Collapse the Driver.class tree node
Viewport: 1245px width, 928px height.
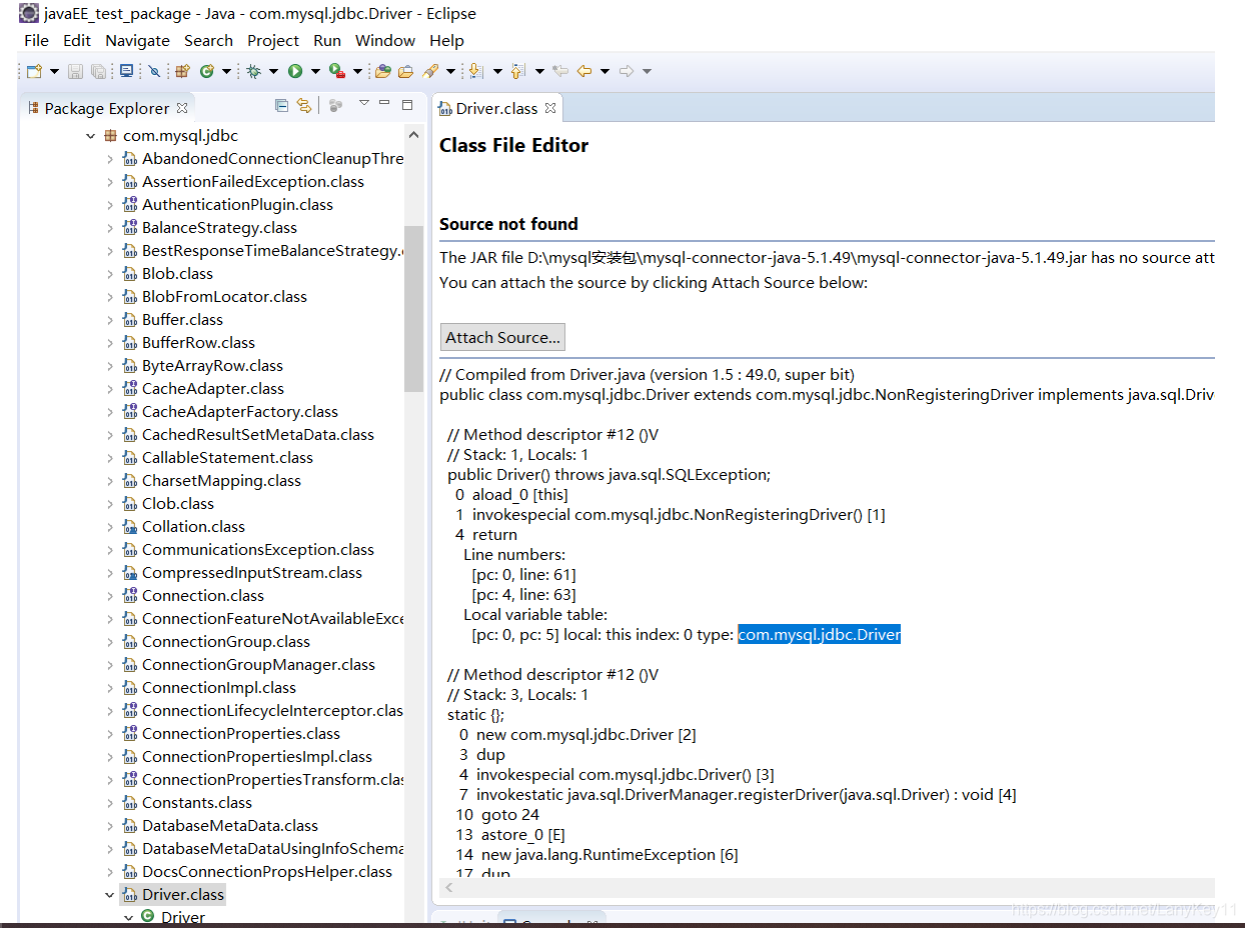pos(110,894)
